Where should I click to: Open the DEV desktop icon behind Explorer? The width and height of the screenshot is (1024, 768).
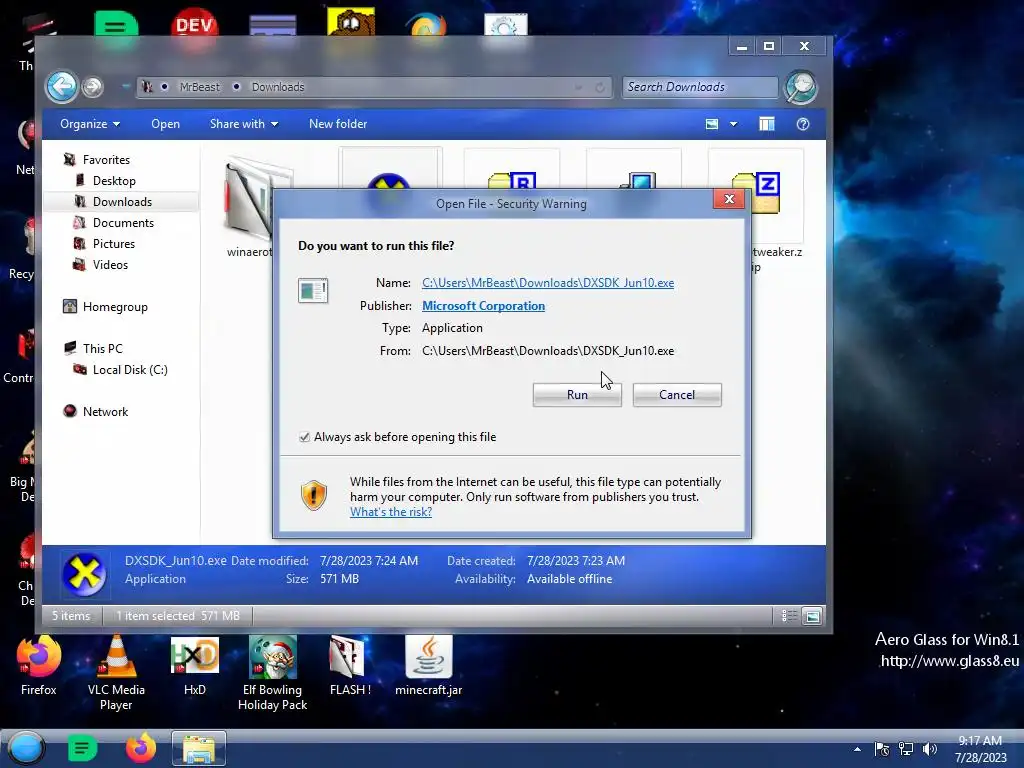coord(195,24)
